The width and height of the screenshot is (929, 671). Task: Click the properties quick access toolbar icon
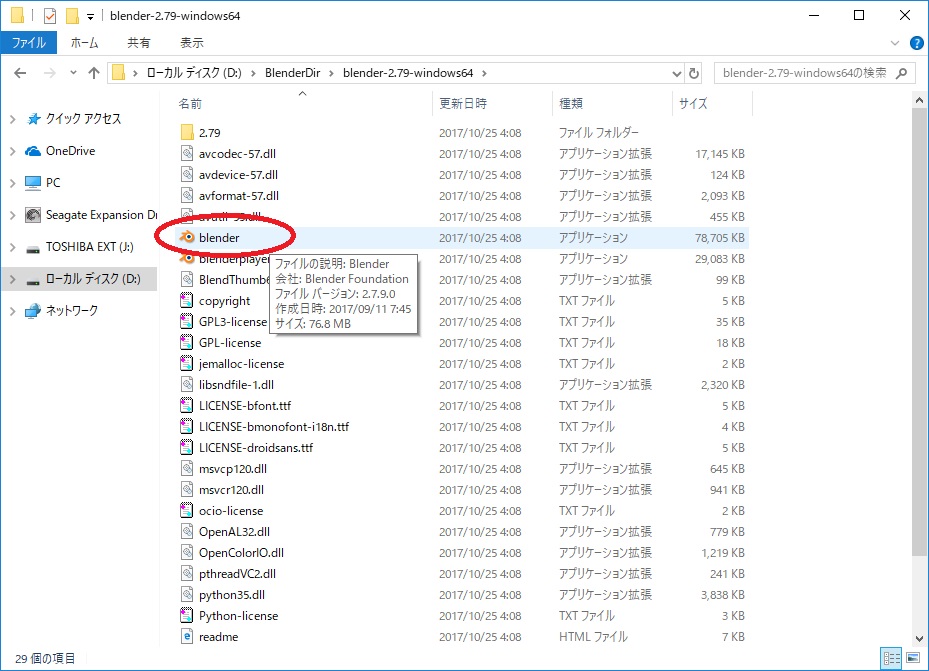[50, 16]
